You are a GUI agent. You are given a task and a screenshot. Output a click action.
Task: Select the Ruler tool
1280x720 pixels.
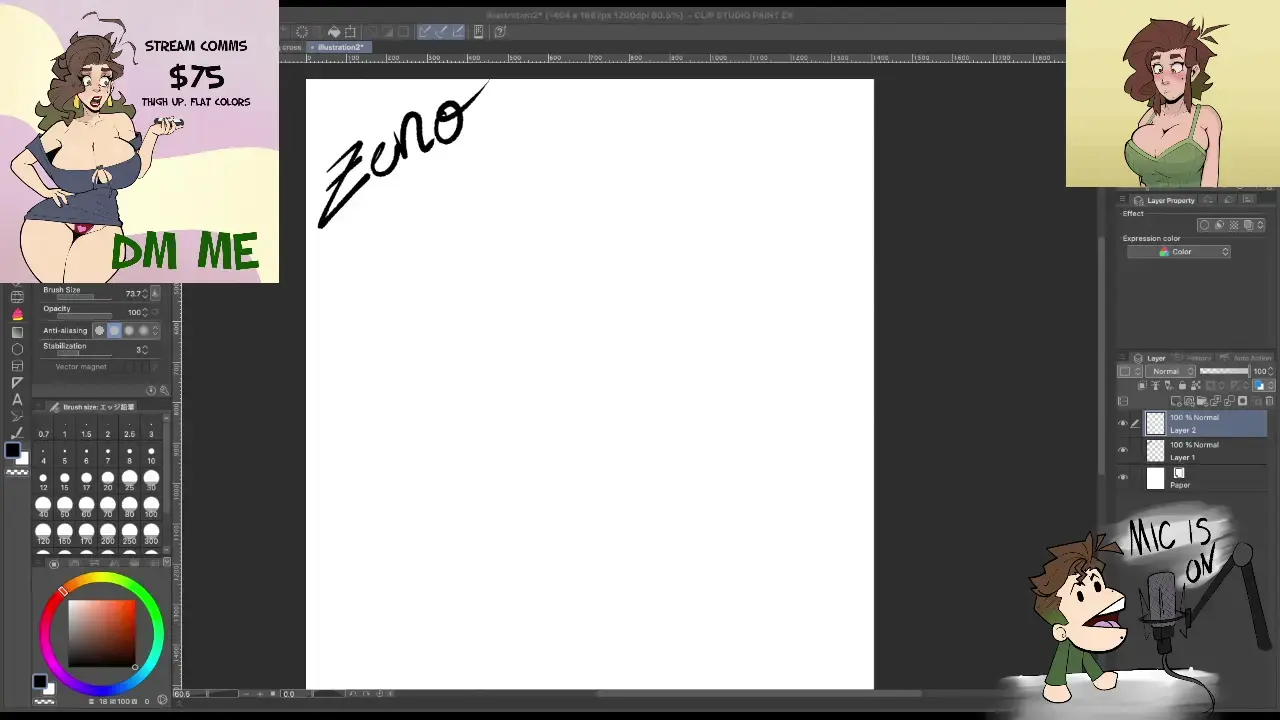(x=17, y=383)
